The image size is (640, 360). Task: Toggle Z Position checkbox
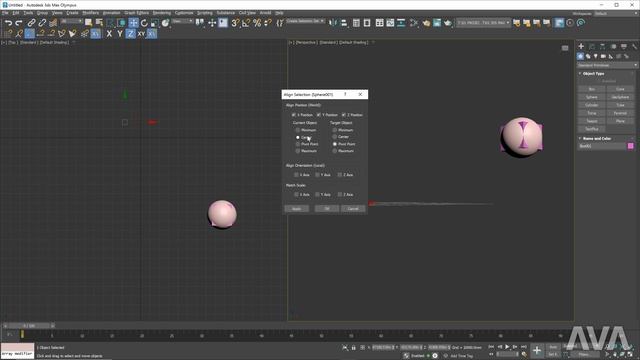pyautogui.click(x=344, y=115)
